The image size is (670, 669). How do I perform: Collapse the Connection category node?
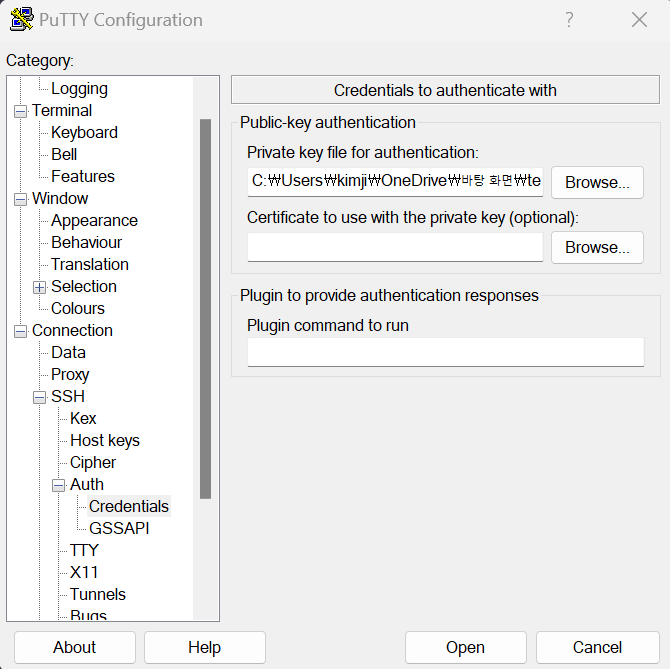(x=20, y=332)
